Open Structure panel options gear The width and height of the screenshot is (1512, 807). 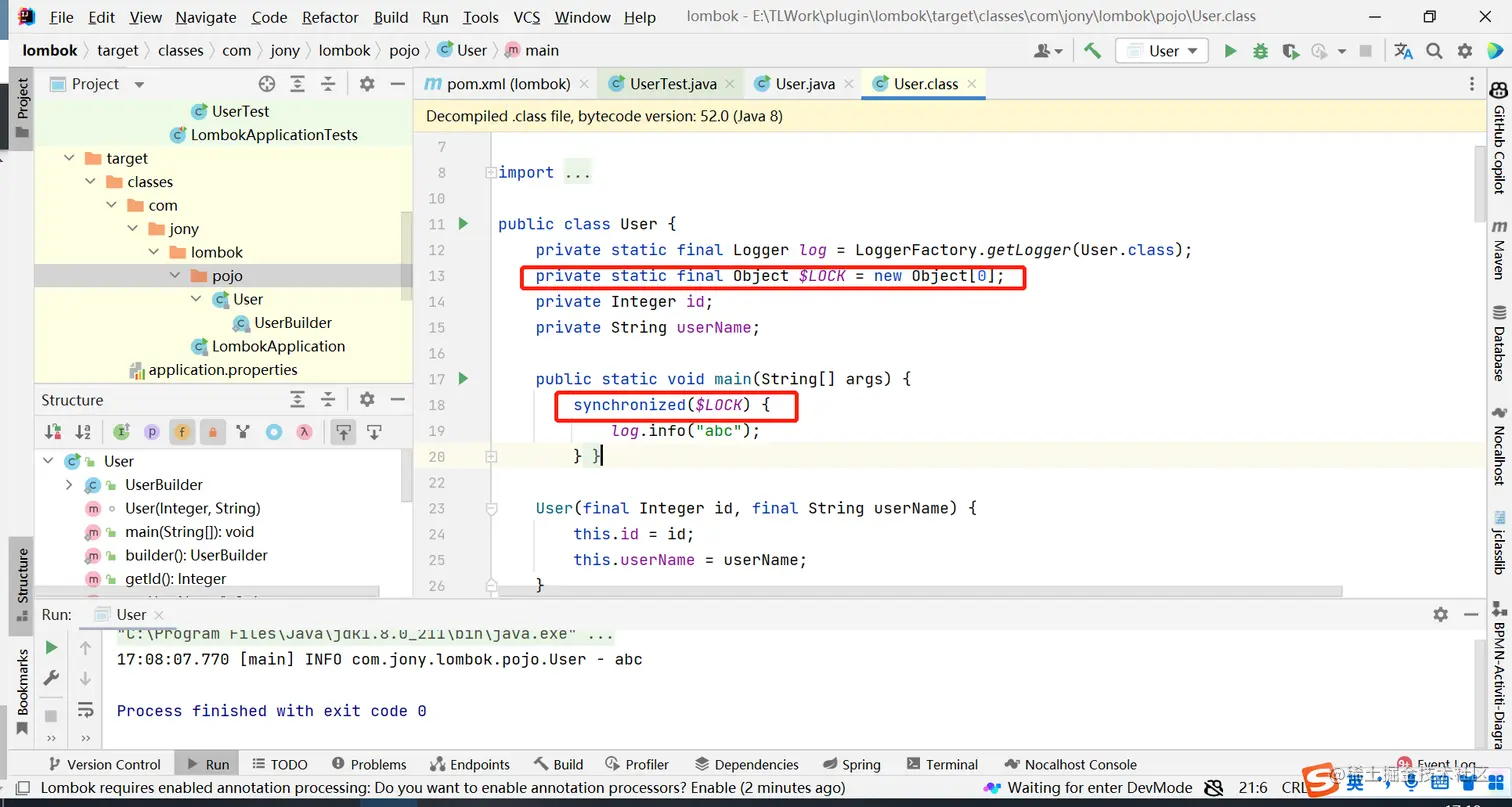367,400
